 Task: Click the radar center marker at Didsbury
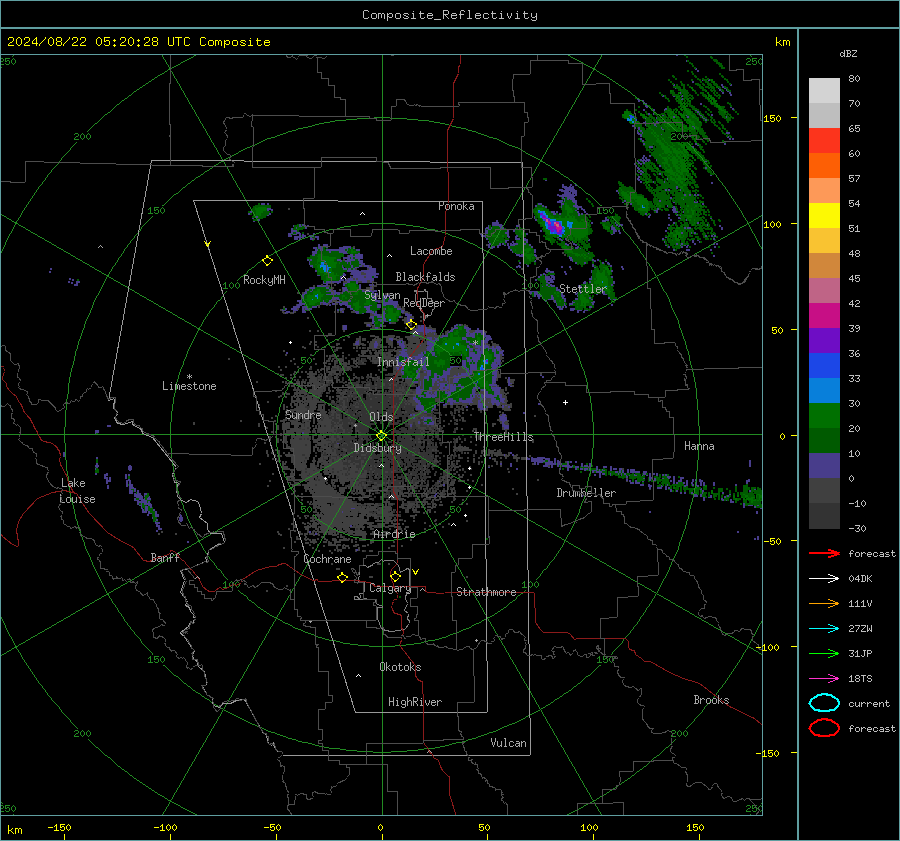tap(382, 436)
